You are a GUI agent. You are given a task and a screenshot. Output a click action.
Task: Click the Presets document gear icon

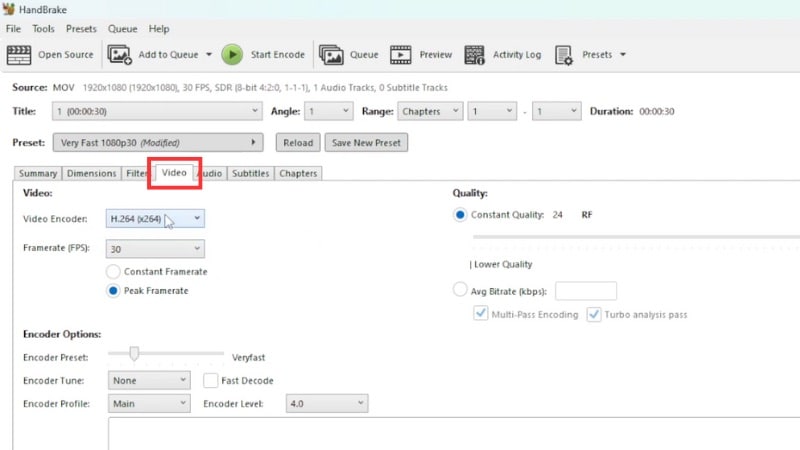tap(564, 55)
